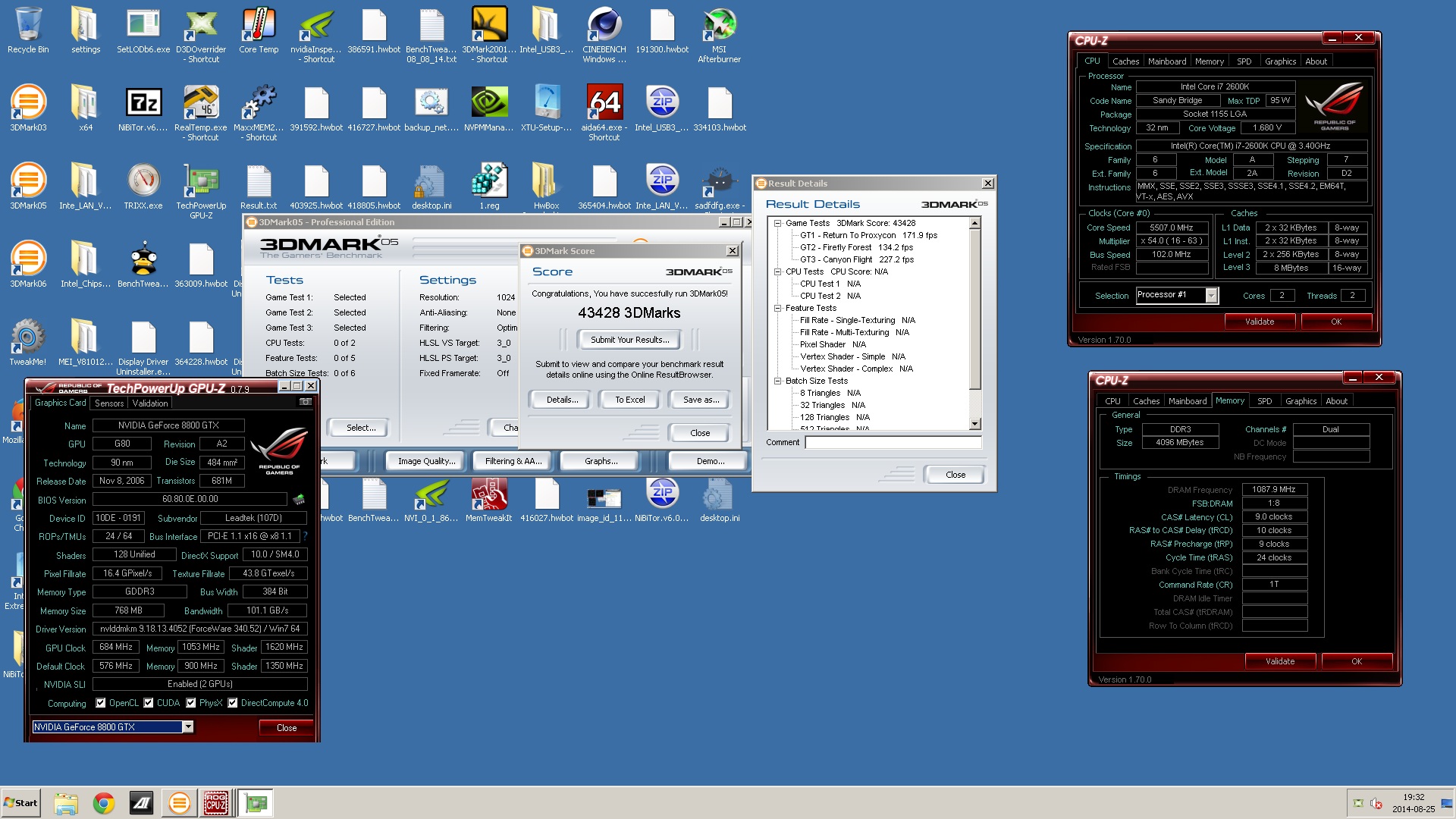Collapse the Batch Size Tests tree node

(x=777, y=381)
